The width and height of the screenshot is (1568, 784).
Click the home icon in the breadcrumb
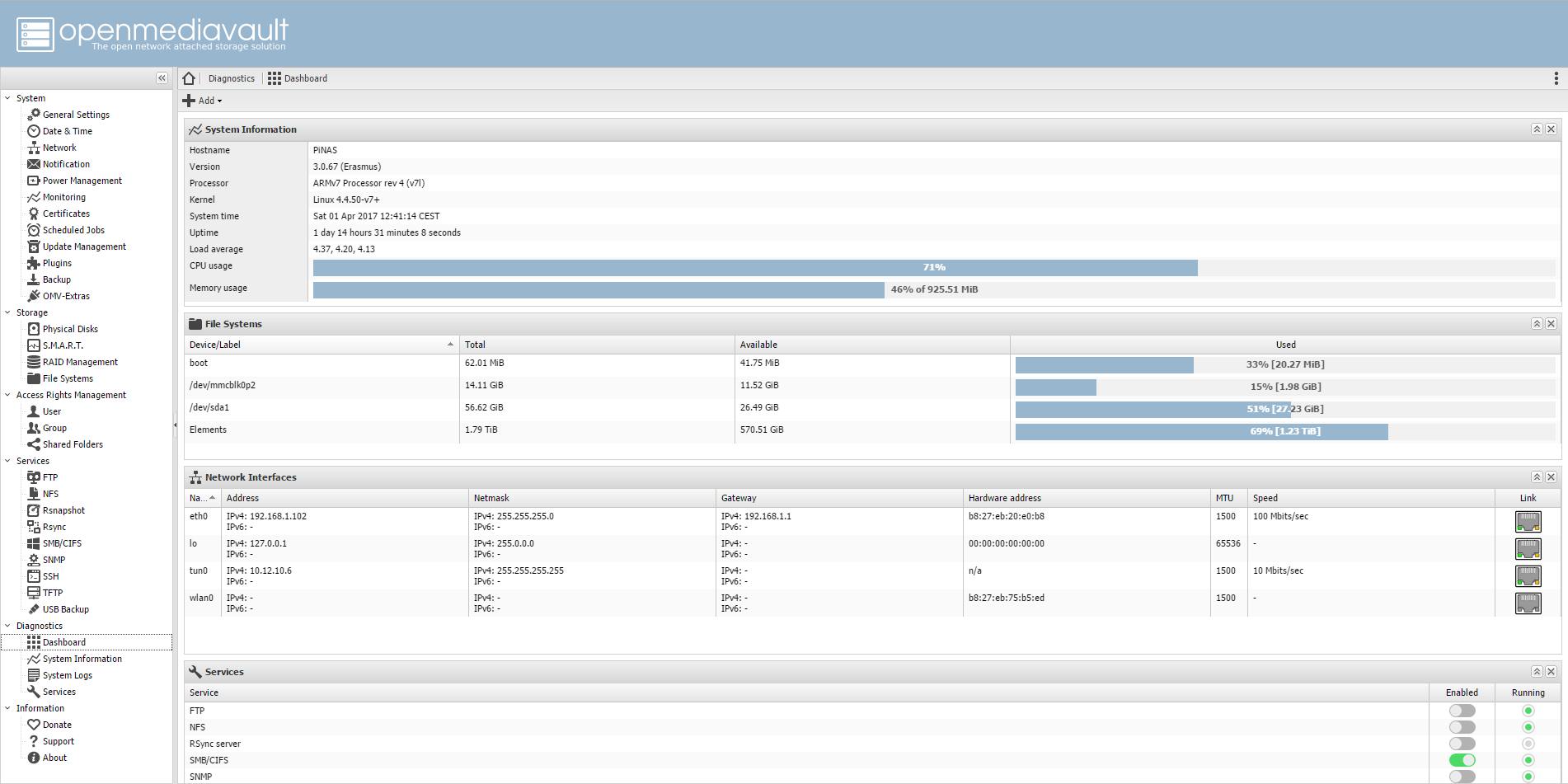[x=189, y=77]
